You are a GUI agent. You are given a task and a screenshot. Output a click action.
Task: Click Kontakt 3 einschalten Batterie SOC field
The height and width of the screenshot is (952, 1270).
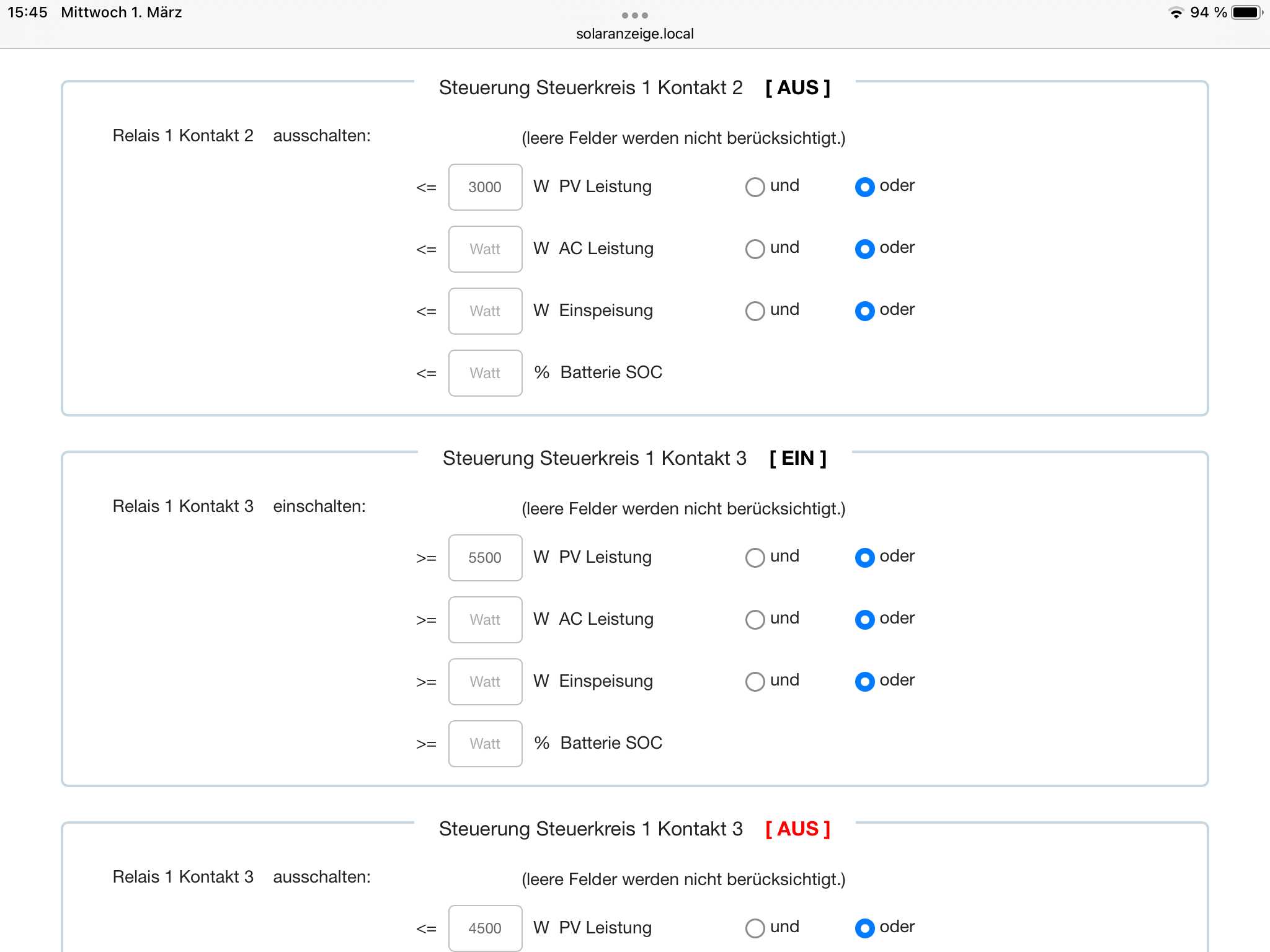coord(485,744)
